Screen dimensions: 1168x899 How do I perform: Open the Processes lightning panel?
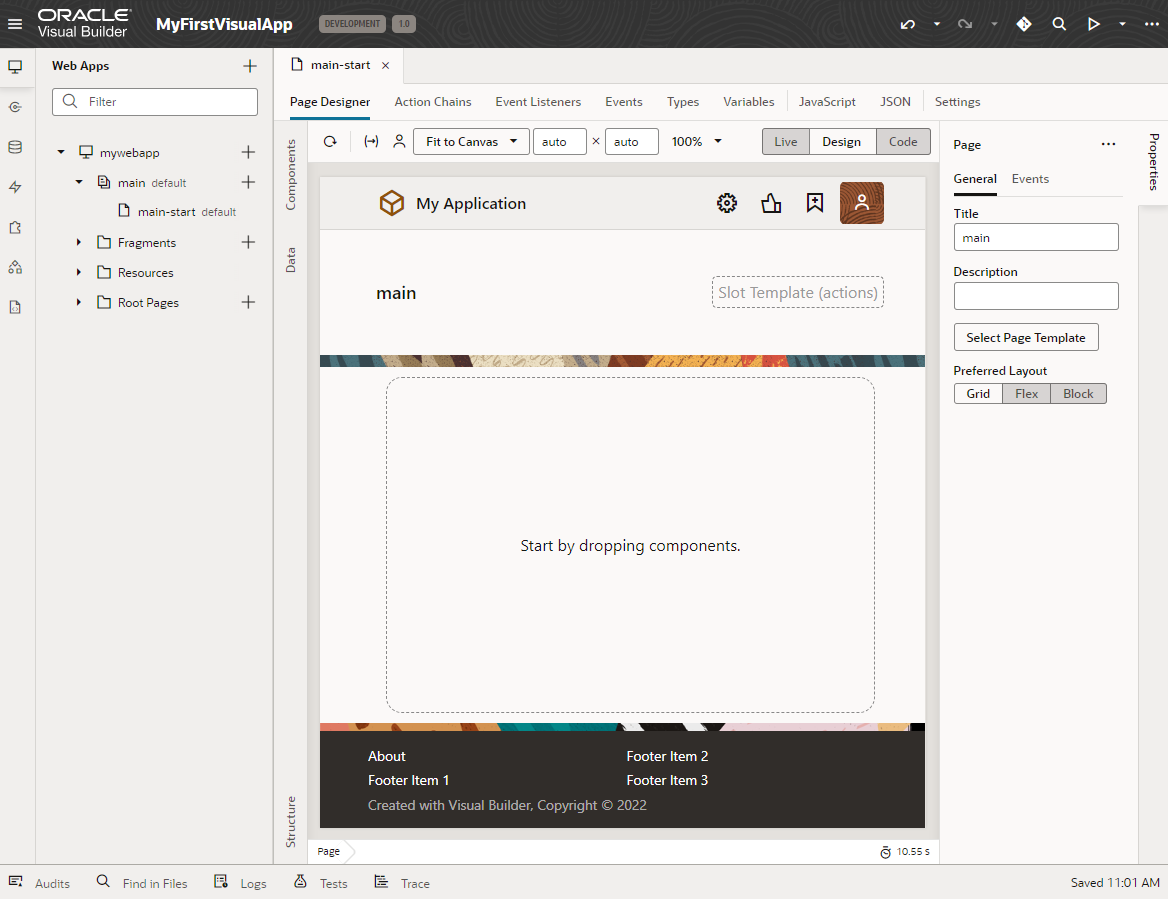pos(15,186)
